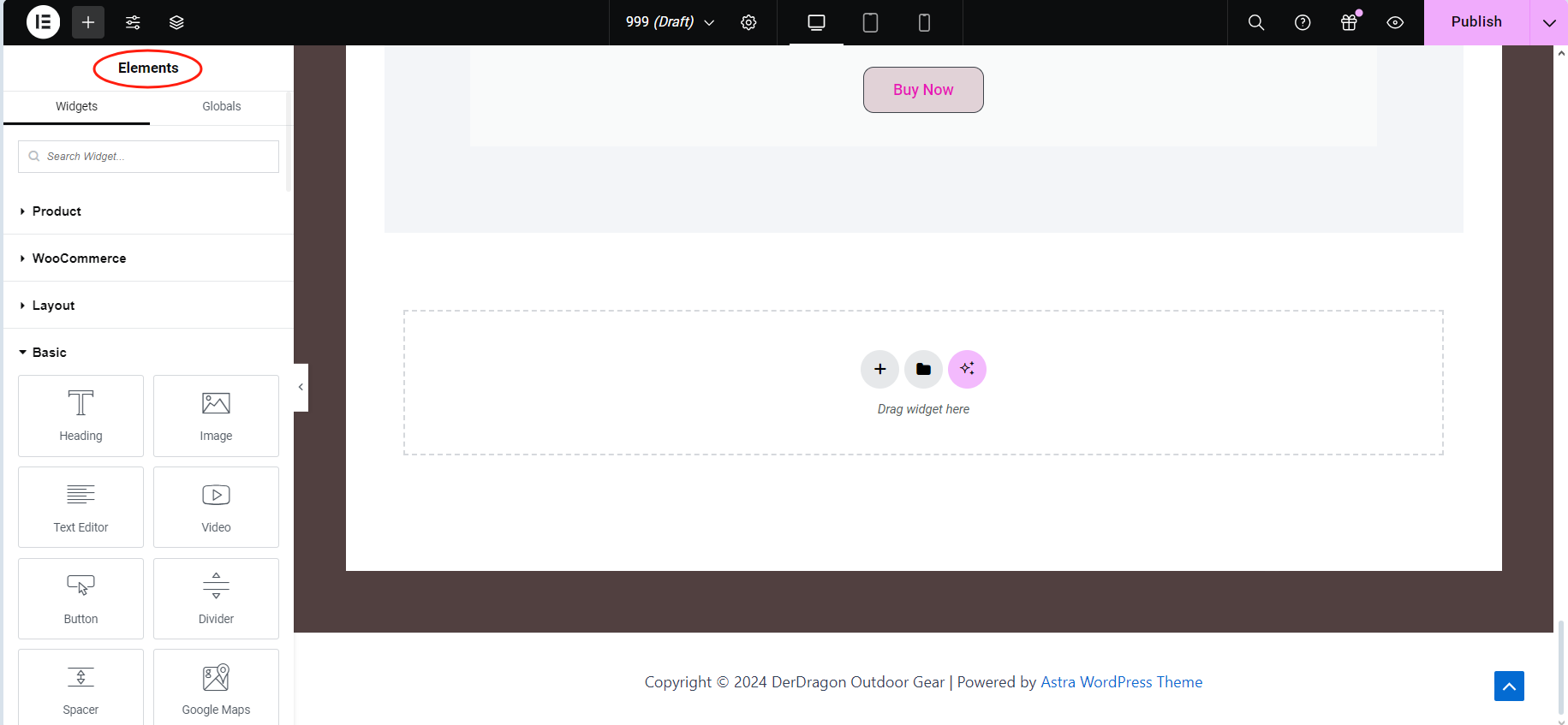Collapse the Elements panel with side arrow
This screenshot has width=1568, height=725.
(x=301, y=388)
